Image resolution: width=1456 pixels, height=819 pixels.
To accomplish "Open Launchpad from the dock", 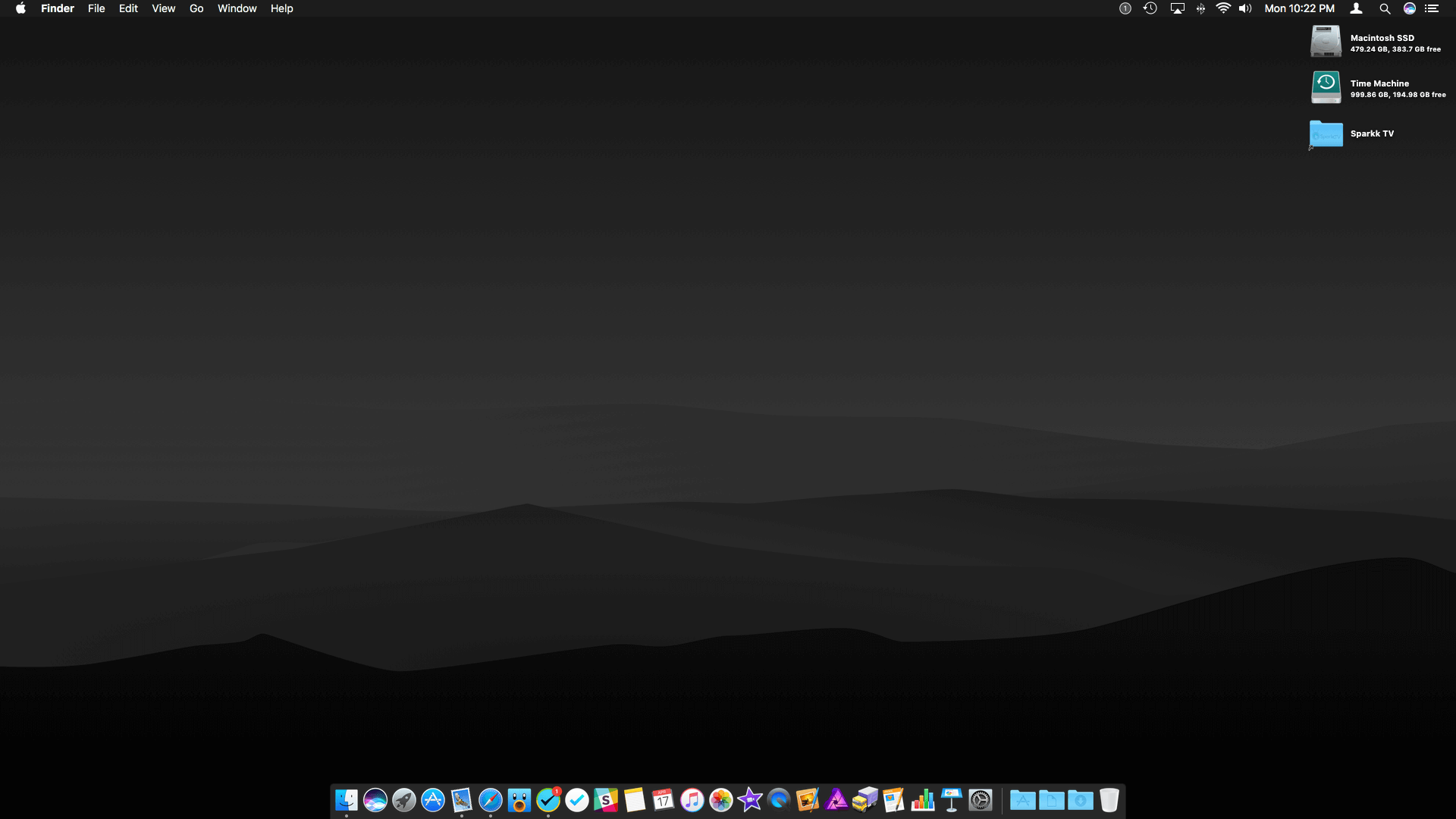I will (x=404, y=800).
